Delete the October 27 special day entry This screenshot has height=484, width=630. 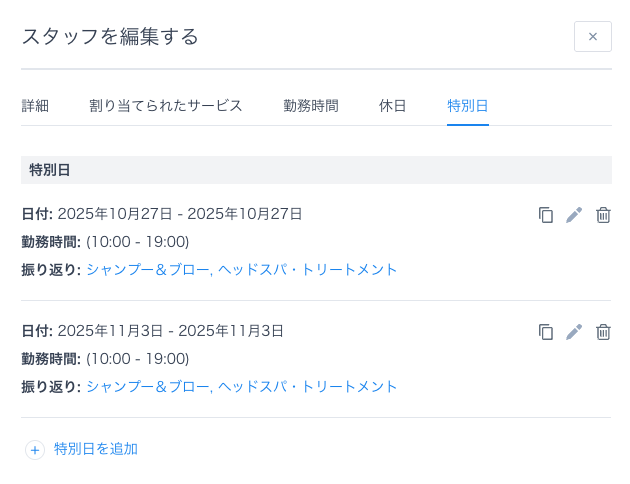[x=603, y=215]
